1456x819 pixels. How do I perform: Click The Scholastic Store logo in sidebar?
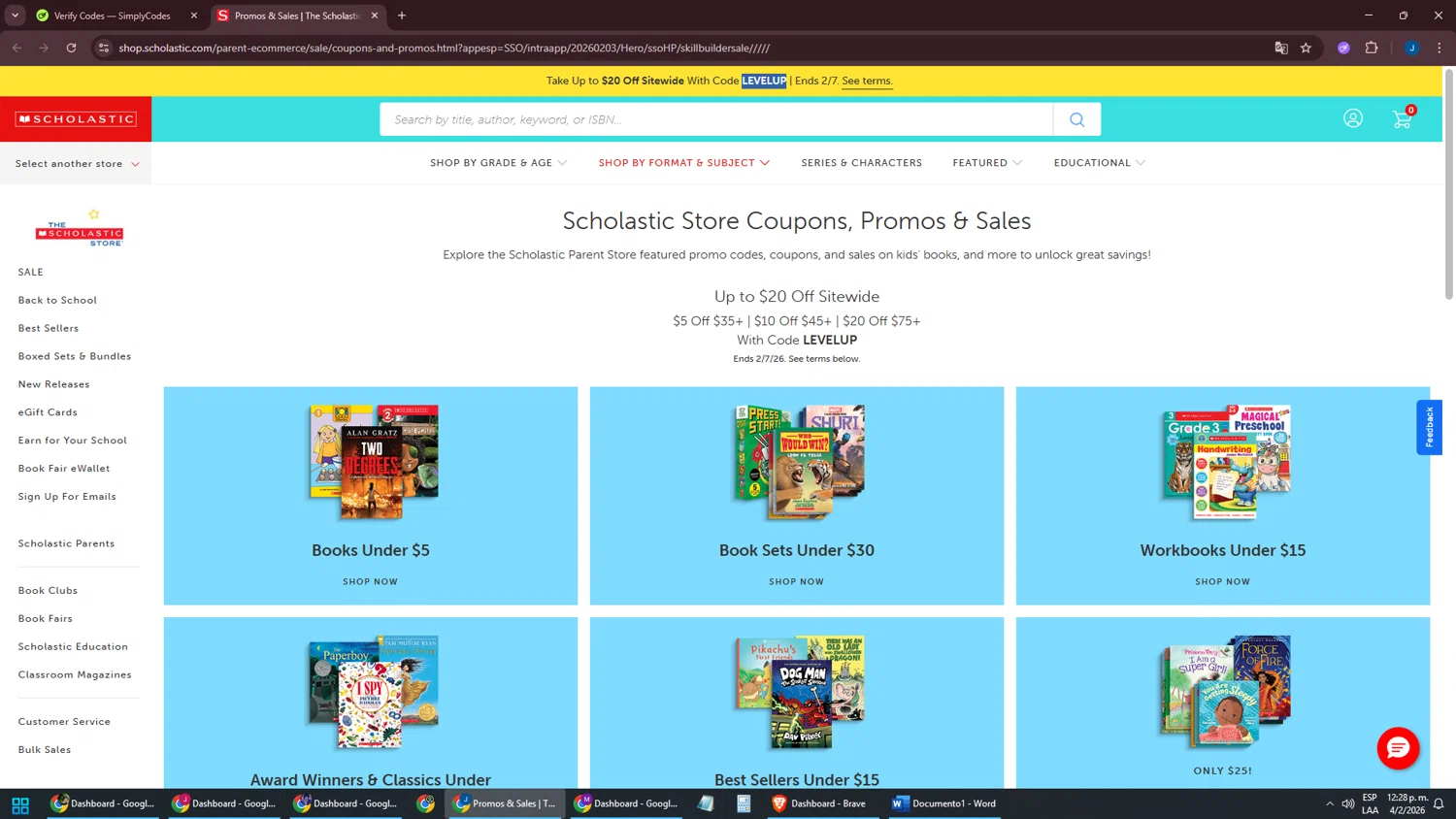(80, 230)
